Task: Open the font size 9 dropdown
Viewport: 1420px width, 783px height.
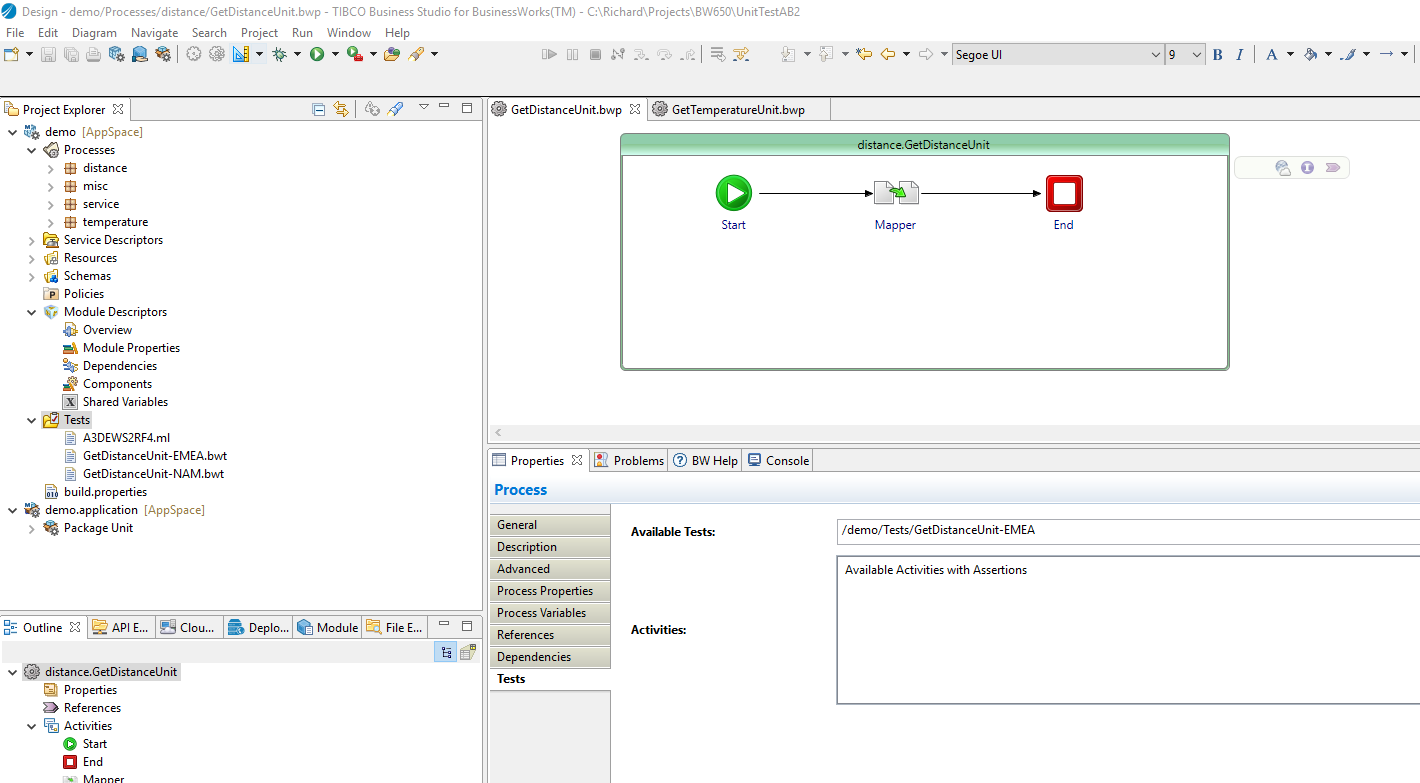Action: tap(1197, 55)
